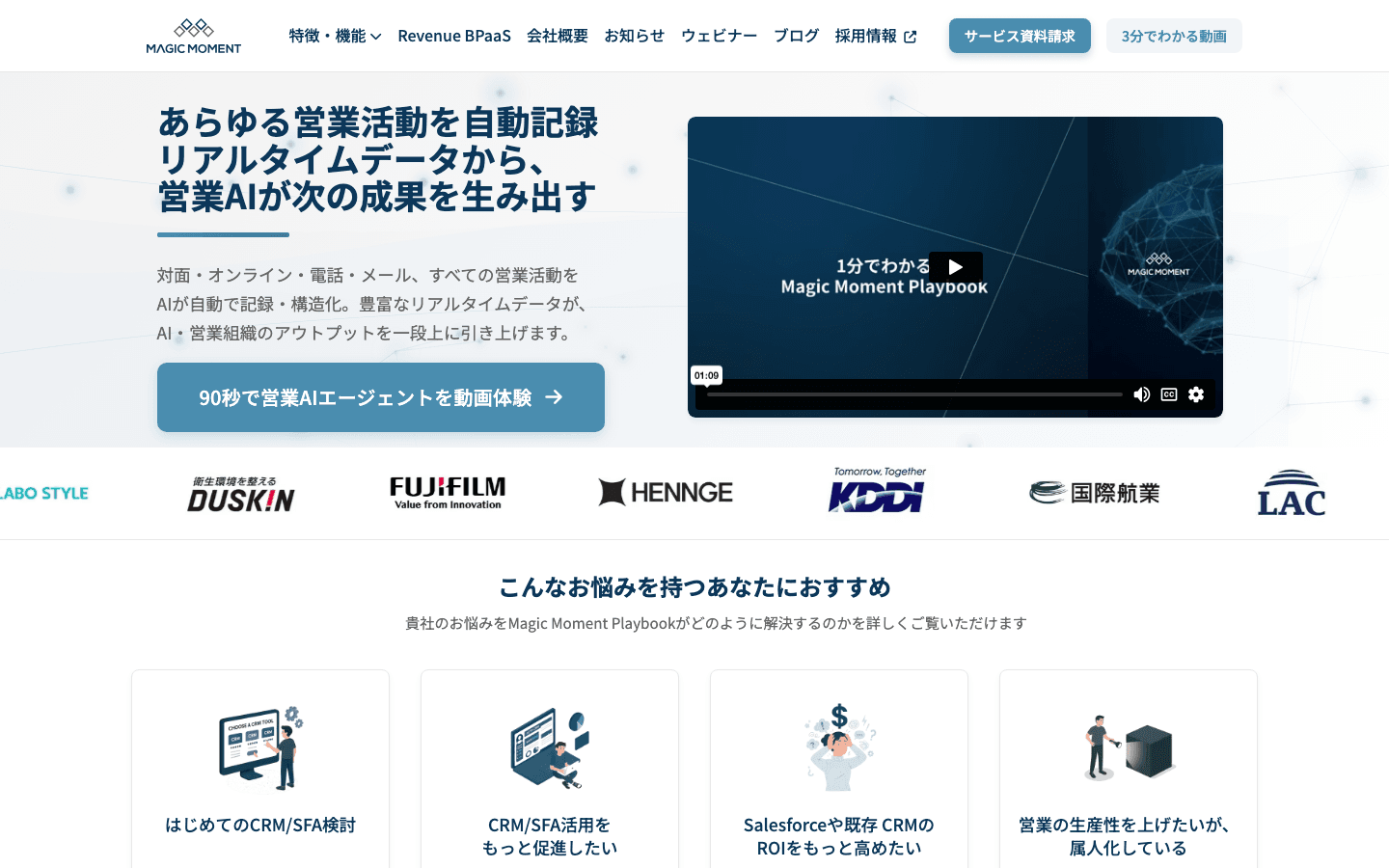The height and width of the screenshot is (868, 1389).
Task: Click the LAC logo
Action: pyautogui.click(x=1292, y=493)
